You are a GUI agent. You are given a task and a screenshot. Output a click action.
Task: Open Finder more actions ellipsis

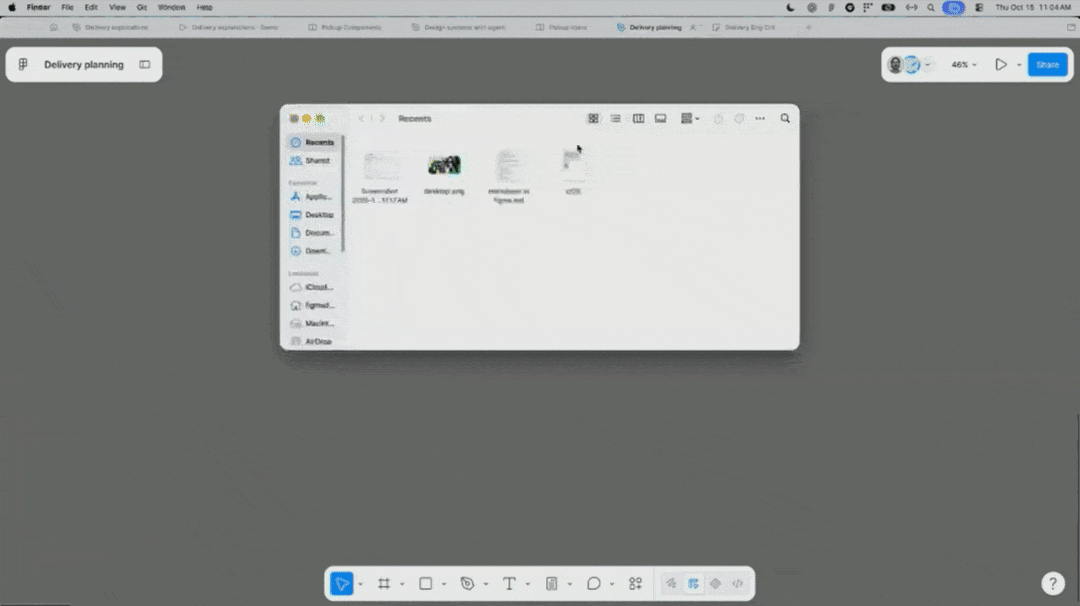pyautogui.click(x=760, y=118)
